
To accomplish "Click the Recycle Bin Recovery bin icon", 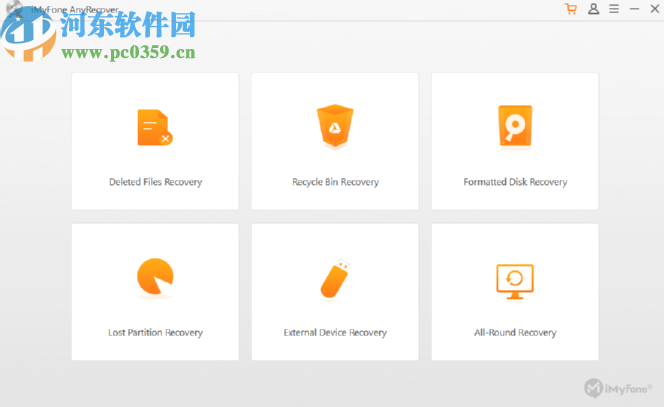I will click(x=335, y=126).
